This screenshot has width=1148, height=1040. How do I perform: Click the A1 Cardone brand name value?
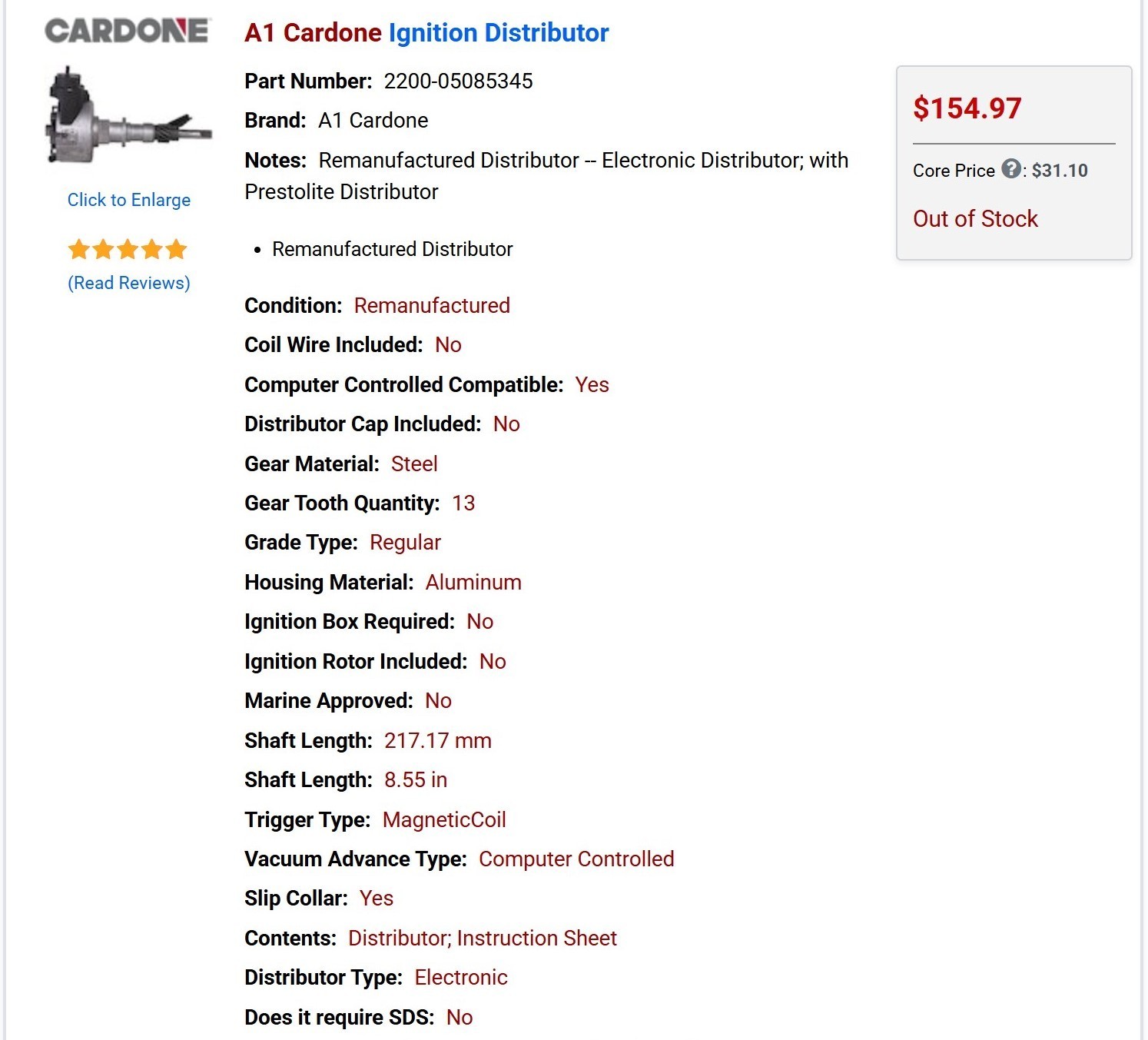[x=373, y=121]
